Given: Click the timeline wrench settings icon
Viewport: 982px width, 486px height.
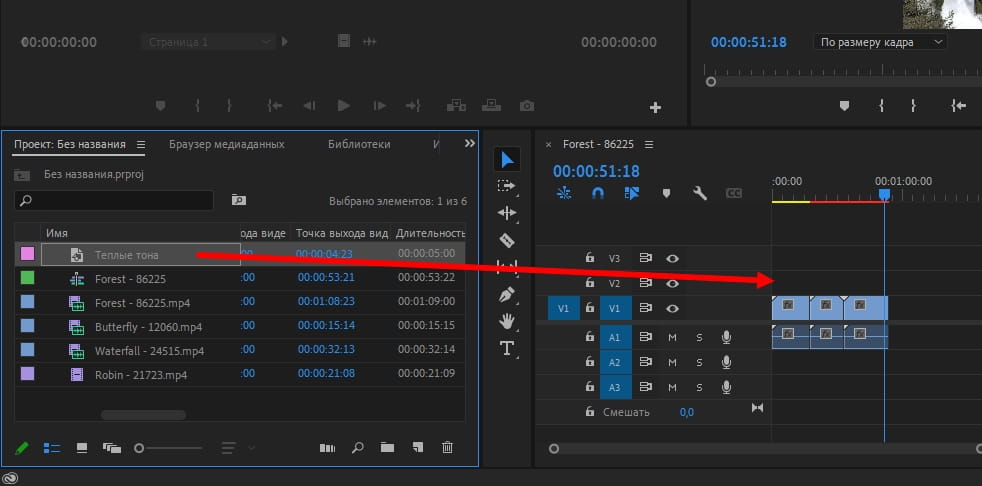Looking at the screenshot, I should tap(700, 194).
